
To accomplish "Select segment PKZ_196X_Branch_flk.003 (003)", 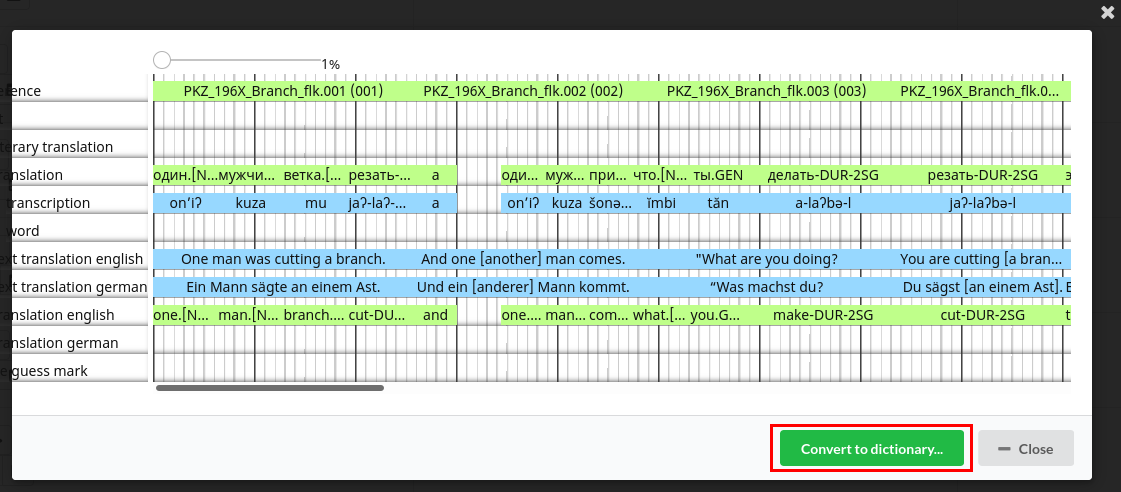I will click(x=766, y=91).
